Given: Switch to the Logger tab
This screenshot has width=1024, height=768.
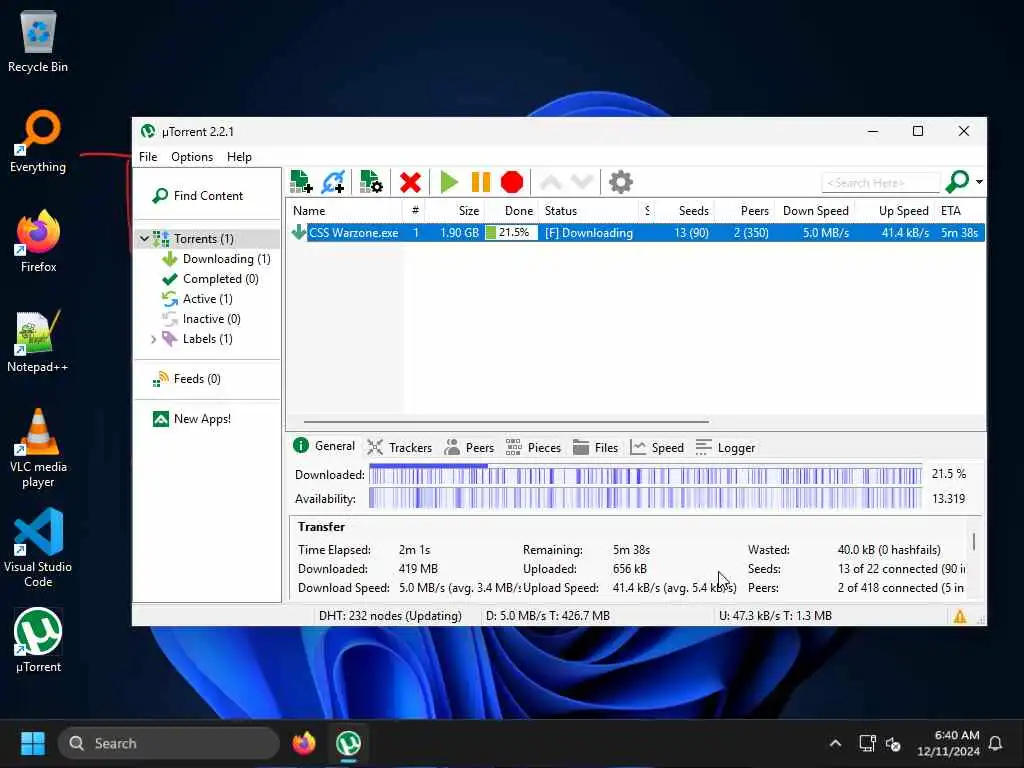Looking at the screenshot, I should click(x=726, y=447).
